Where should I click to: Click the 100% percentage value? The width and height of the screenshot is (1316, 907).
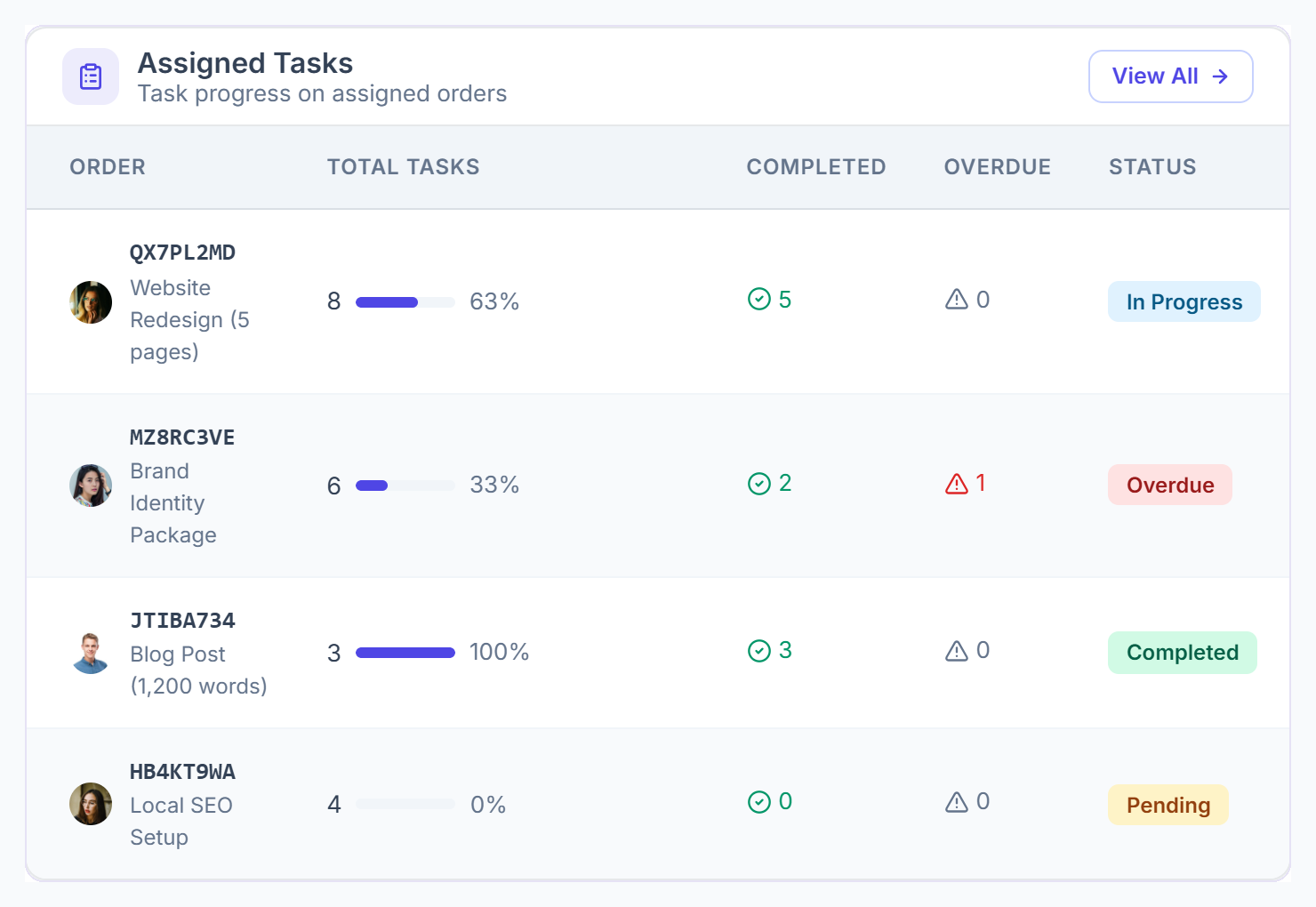[500, 653]
